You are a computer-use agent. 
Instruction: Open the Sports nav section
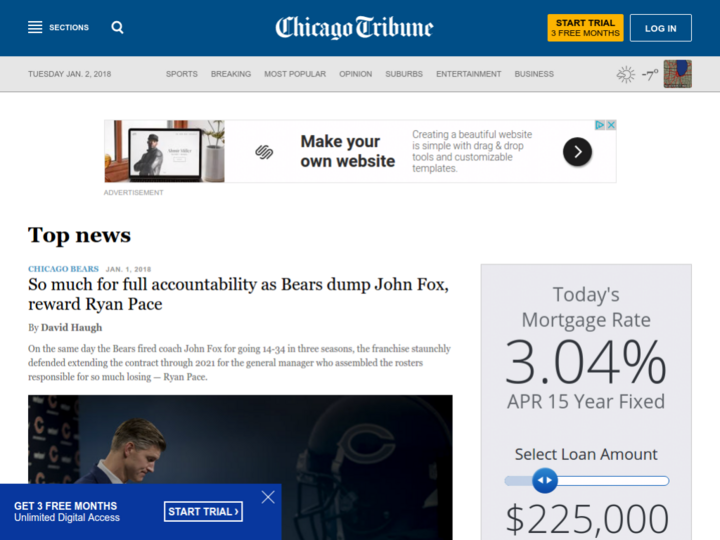tap(181, 74)
